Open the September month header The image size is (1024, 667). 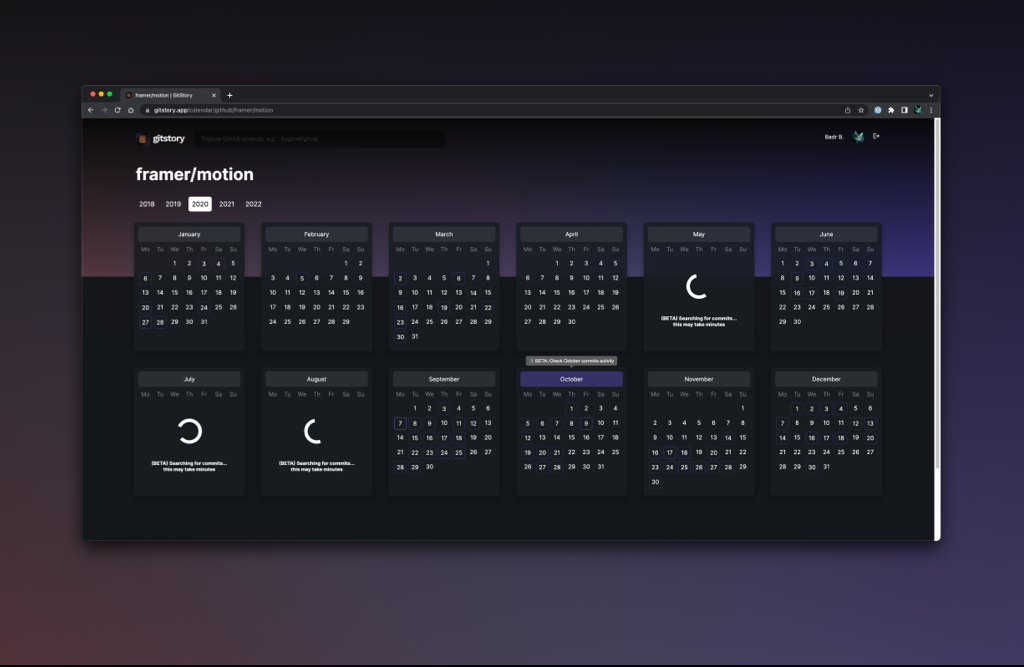[x=444, y=379]
